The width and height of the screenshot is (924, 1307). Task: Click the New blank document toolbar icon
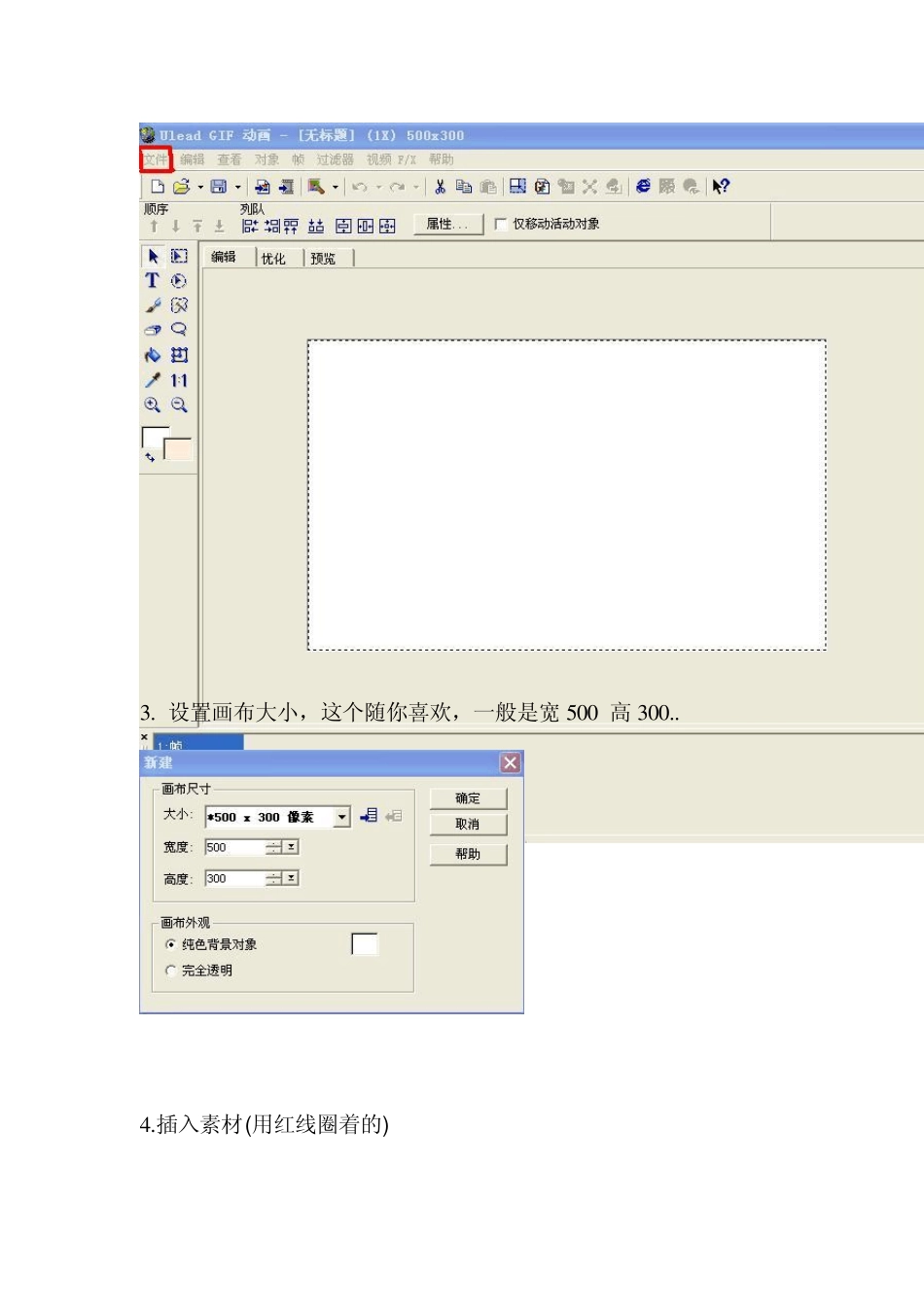tap(157, 186)
